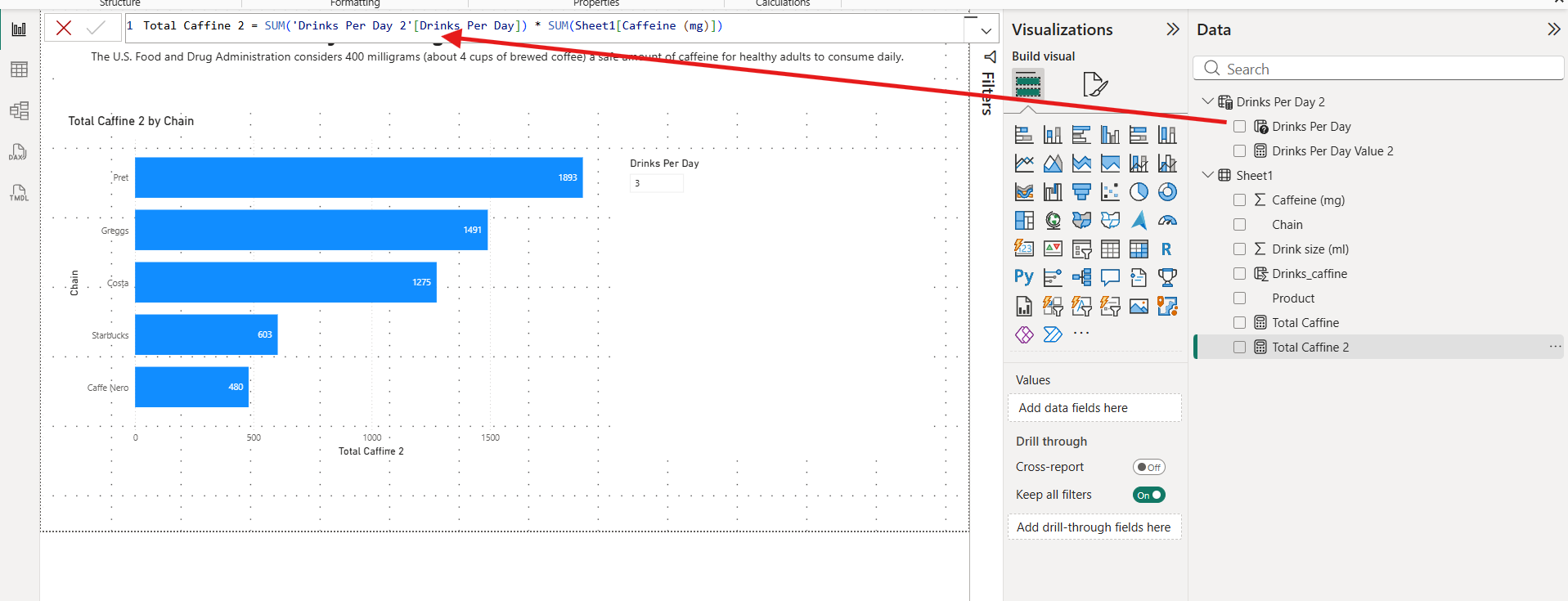Select the Stacked bar chart visual
The width and height of the screenshot is (1568, 601).
click(1024, 135)
